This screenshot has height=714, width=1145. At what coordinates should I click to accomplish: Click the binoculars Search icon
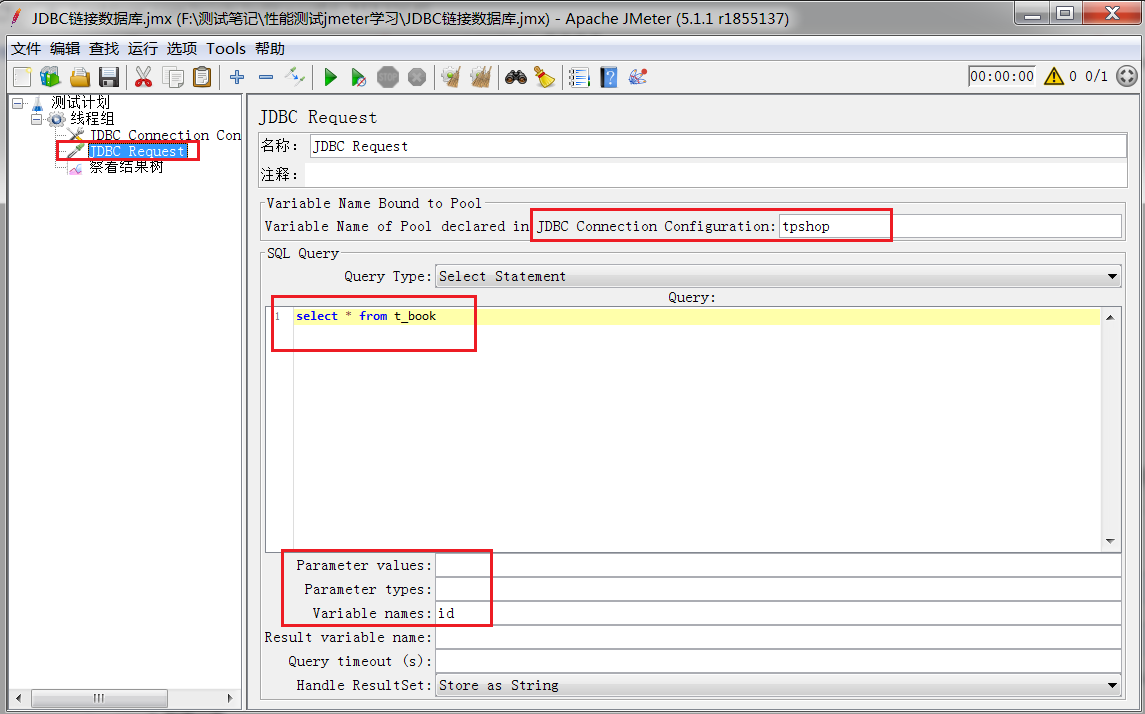pyautogui.click(x=515, y=77)
